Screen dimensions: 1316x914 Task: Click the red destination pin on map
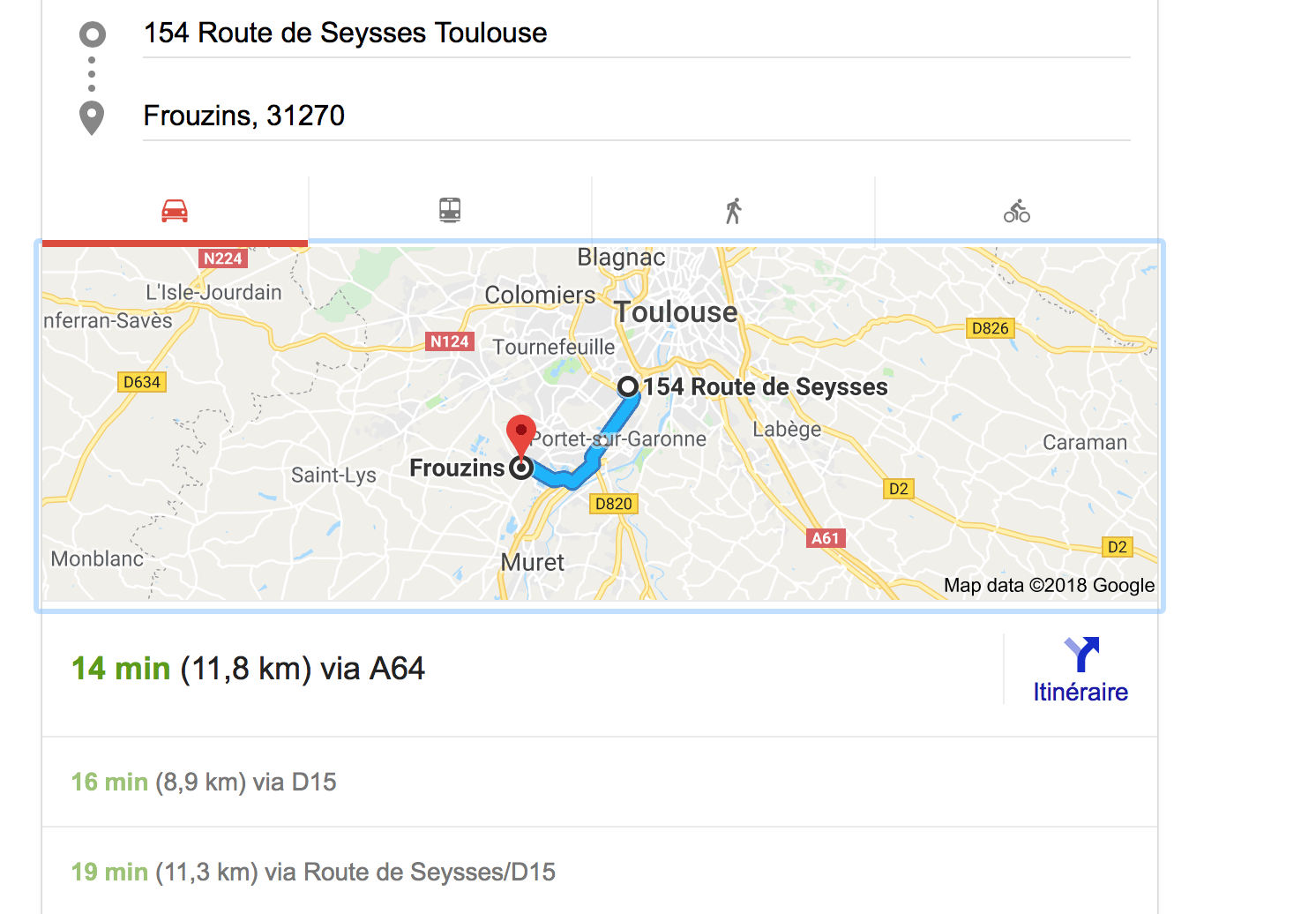tap(521, 436)
